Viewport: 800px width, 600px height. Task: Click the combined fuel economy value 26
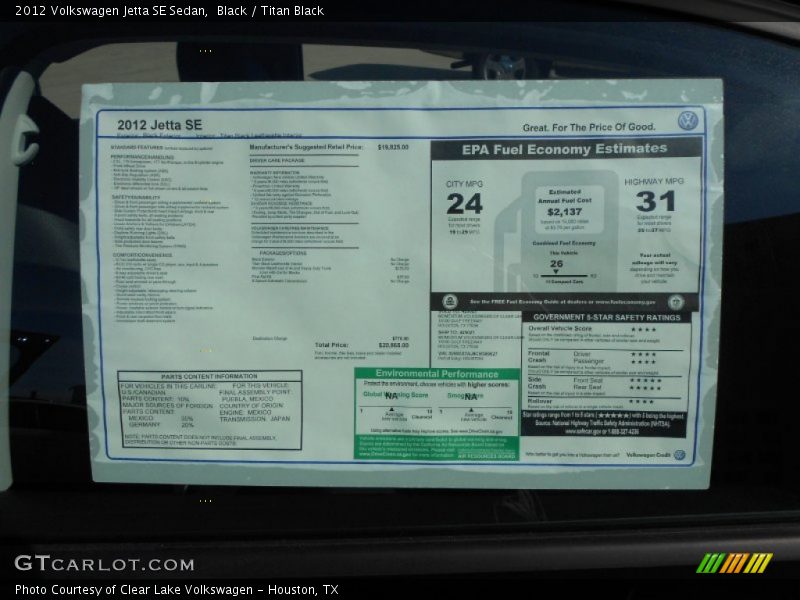tap(556, 264)
